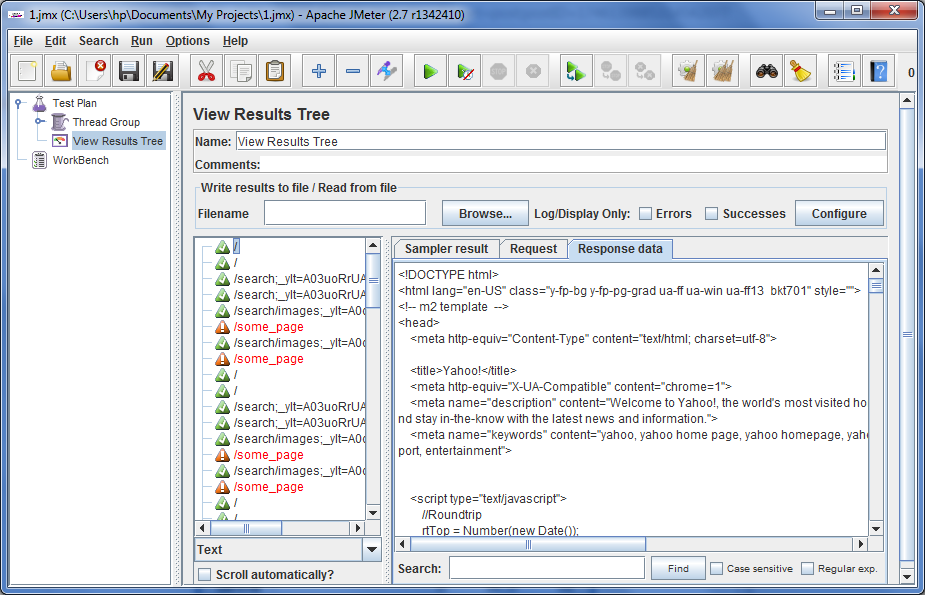Click the Stop test icon
This screenshot has height=595, width=925.
(498, 71)
